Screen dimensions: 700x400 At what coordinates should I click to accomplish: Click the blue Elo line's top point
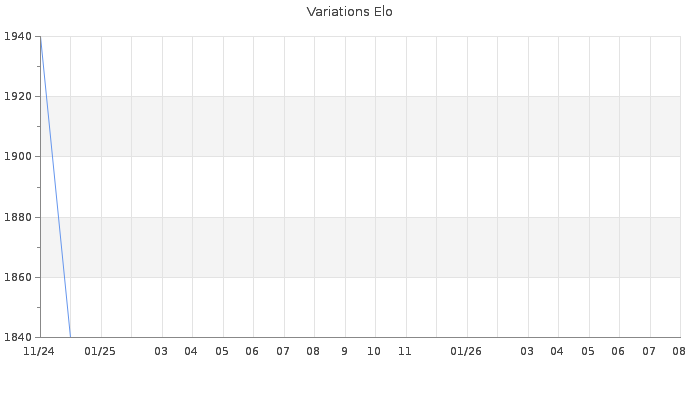click(41, 37)
